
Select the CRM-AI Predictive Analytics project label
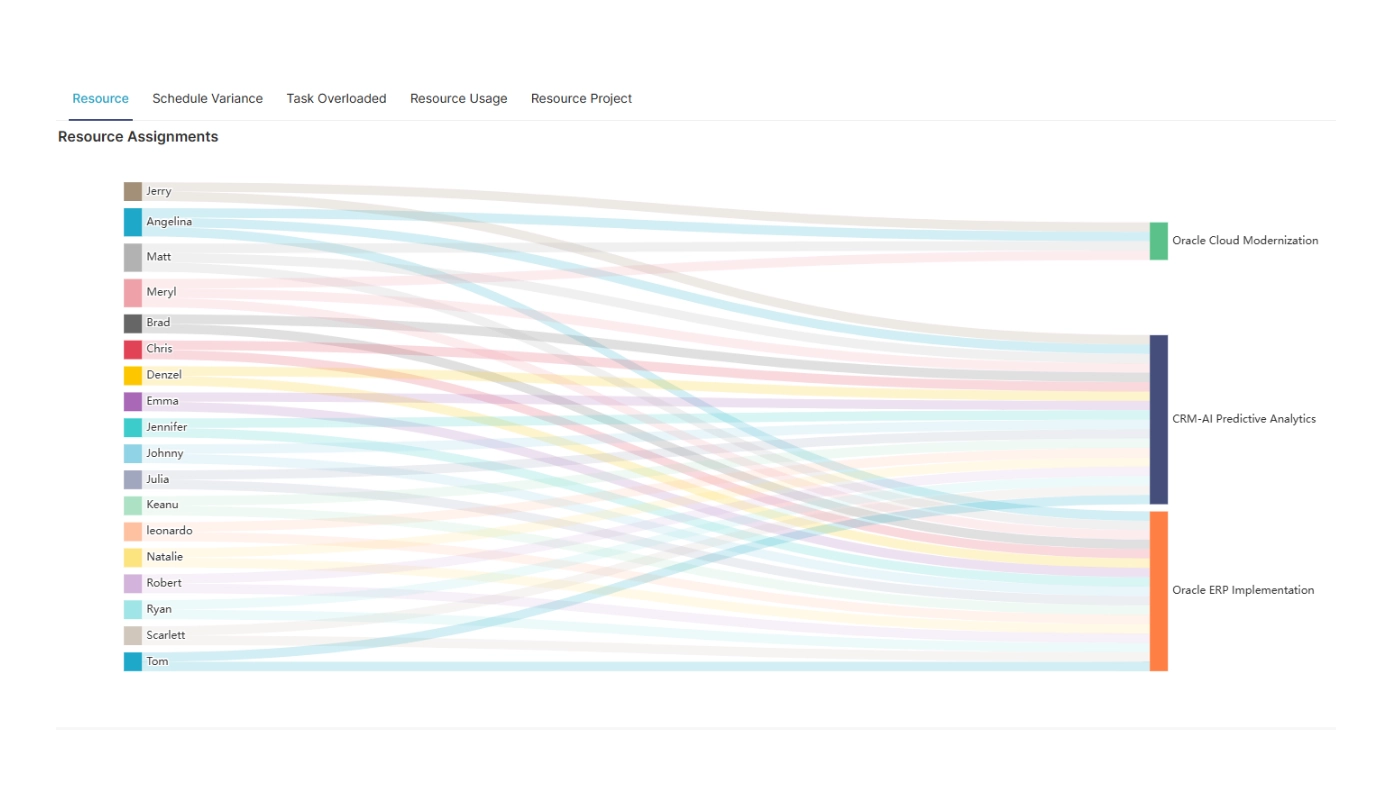point(1244,419)
